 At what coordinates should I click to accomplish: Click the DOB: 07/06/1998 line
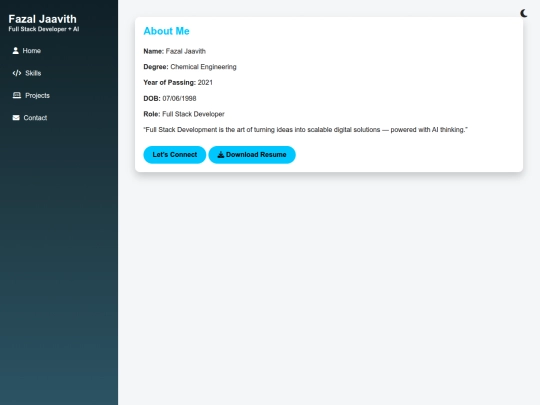(170, 98)
